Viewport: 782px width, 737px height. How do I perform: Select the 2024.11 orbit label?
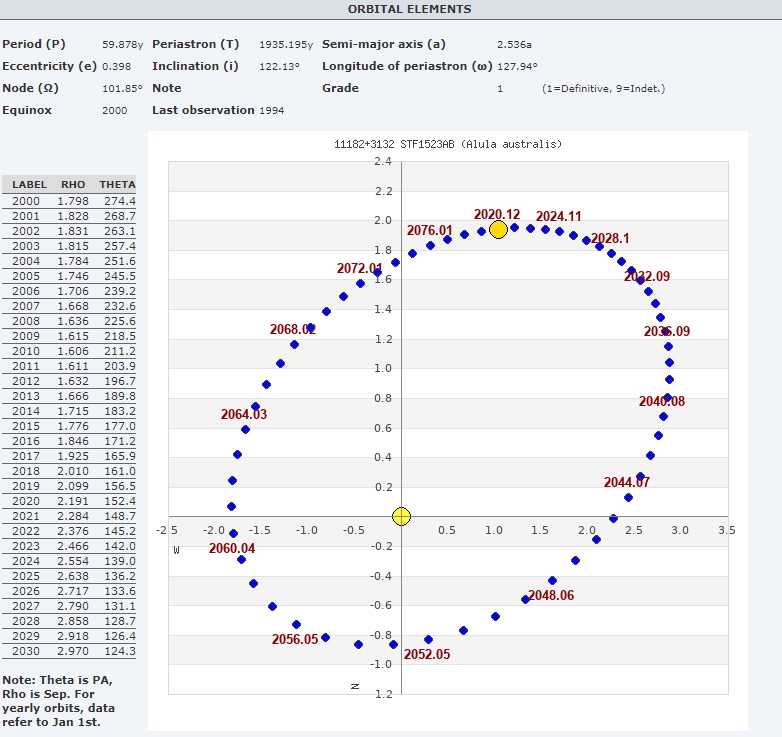click(x=558, y=216)
